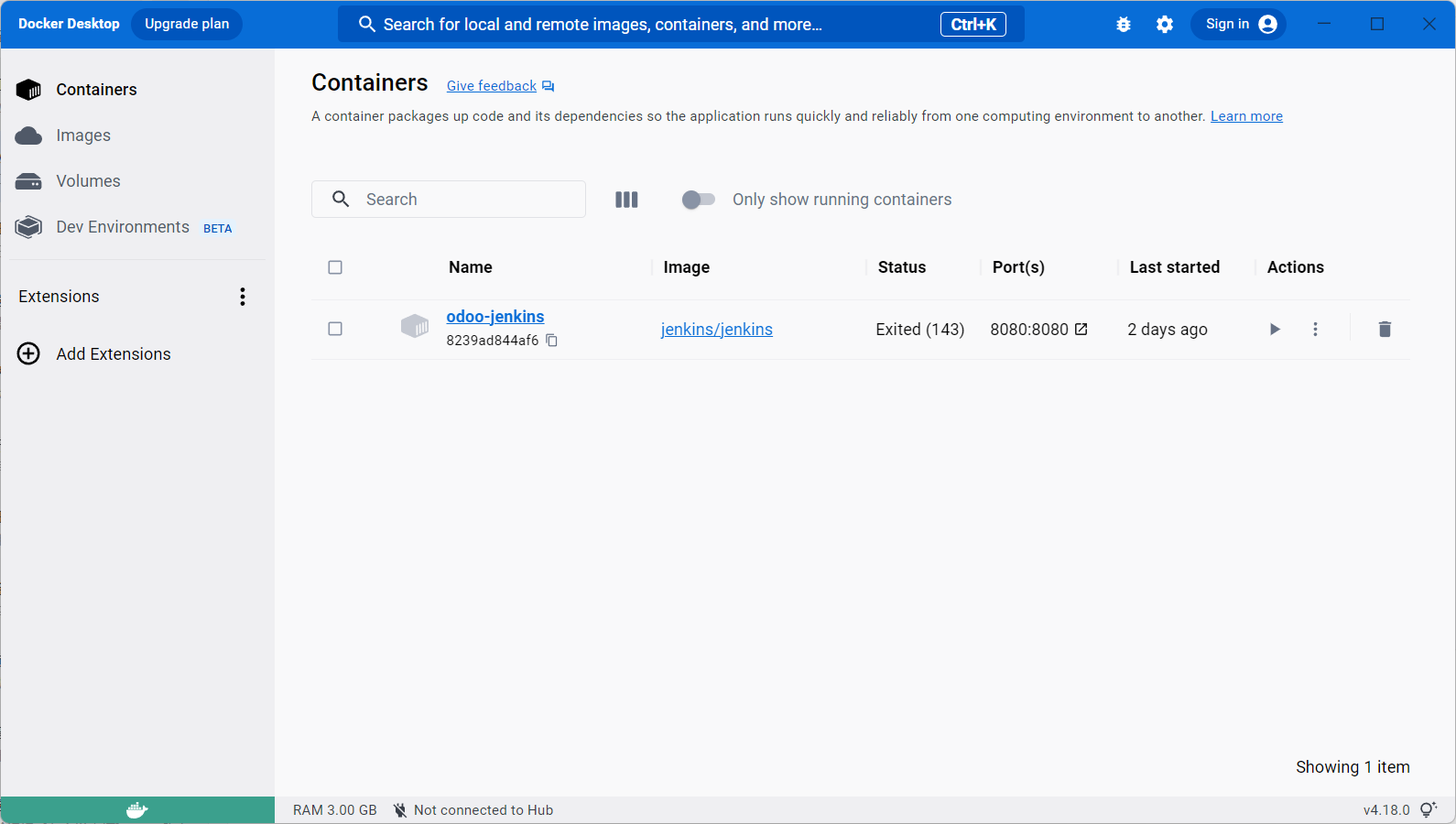
Task: Sort by Name column header
Action: (x=471, y=267)
